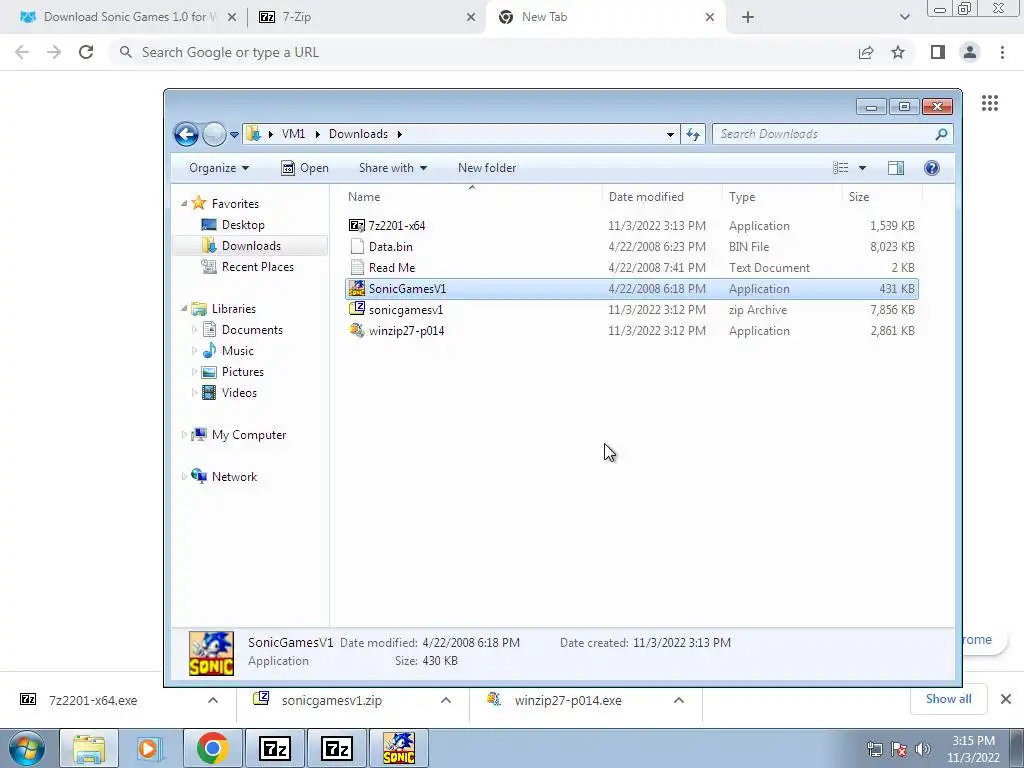Share this page icon in Chrome
The width and height of the screenshot is (1024, 768).
click(866, 52)
